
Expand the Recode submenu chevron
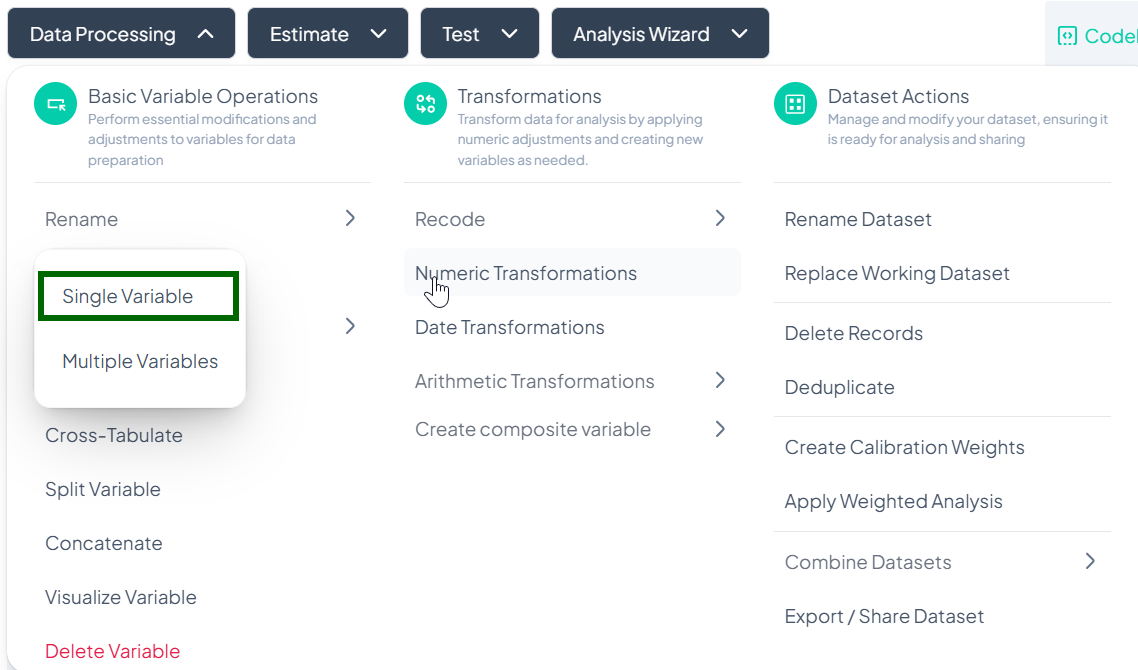[x=720, y=218]
